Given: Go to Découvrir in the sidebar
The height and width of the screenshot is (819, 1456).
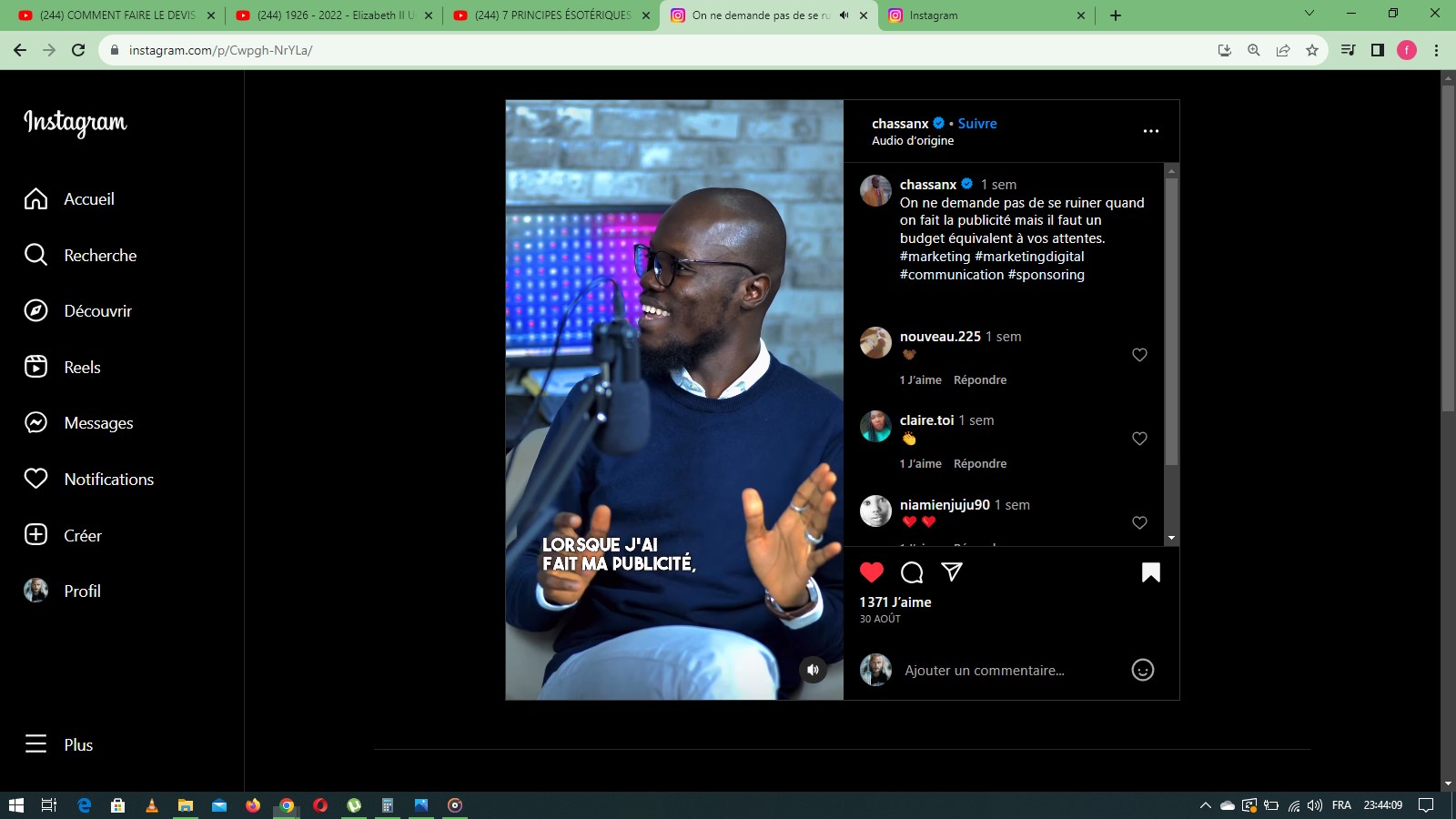Looking at the screenshot, I should [97, 311].
